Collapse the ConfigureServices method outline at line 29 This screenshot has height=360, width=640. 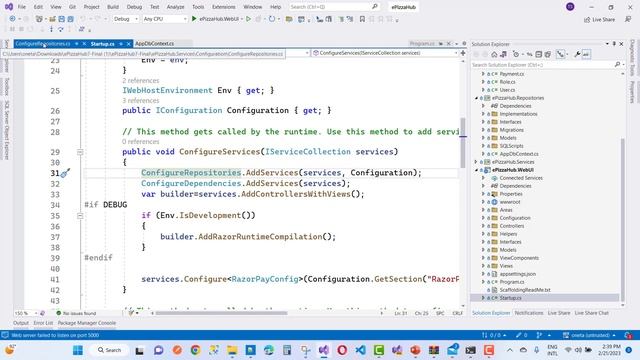pos(80,152)
